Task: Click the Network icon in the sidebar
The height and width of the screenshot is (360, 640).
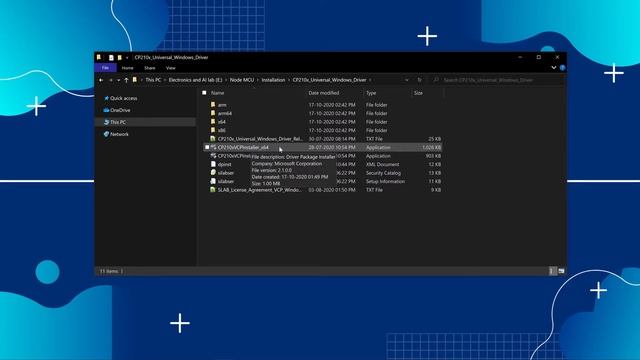Action: pos(107,134)
